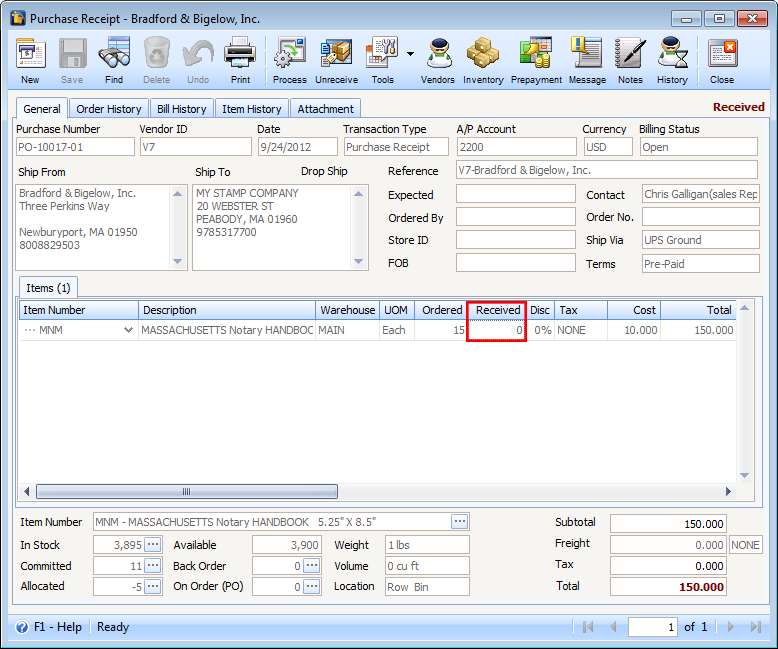The width and height of the screenshot is (778, 649).
Task: Go to first record navigation button
Action: 588,627
